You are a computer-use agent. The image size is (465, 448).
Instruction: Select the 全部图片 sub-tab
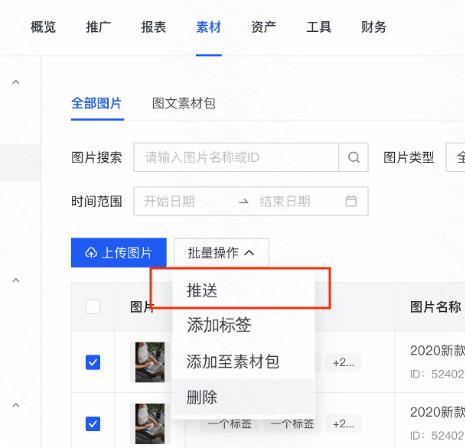(x=97, y=103)
